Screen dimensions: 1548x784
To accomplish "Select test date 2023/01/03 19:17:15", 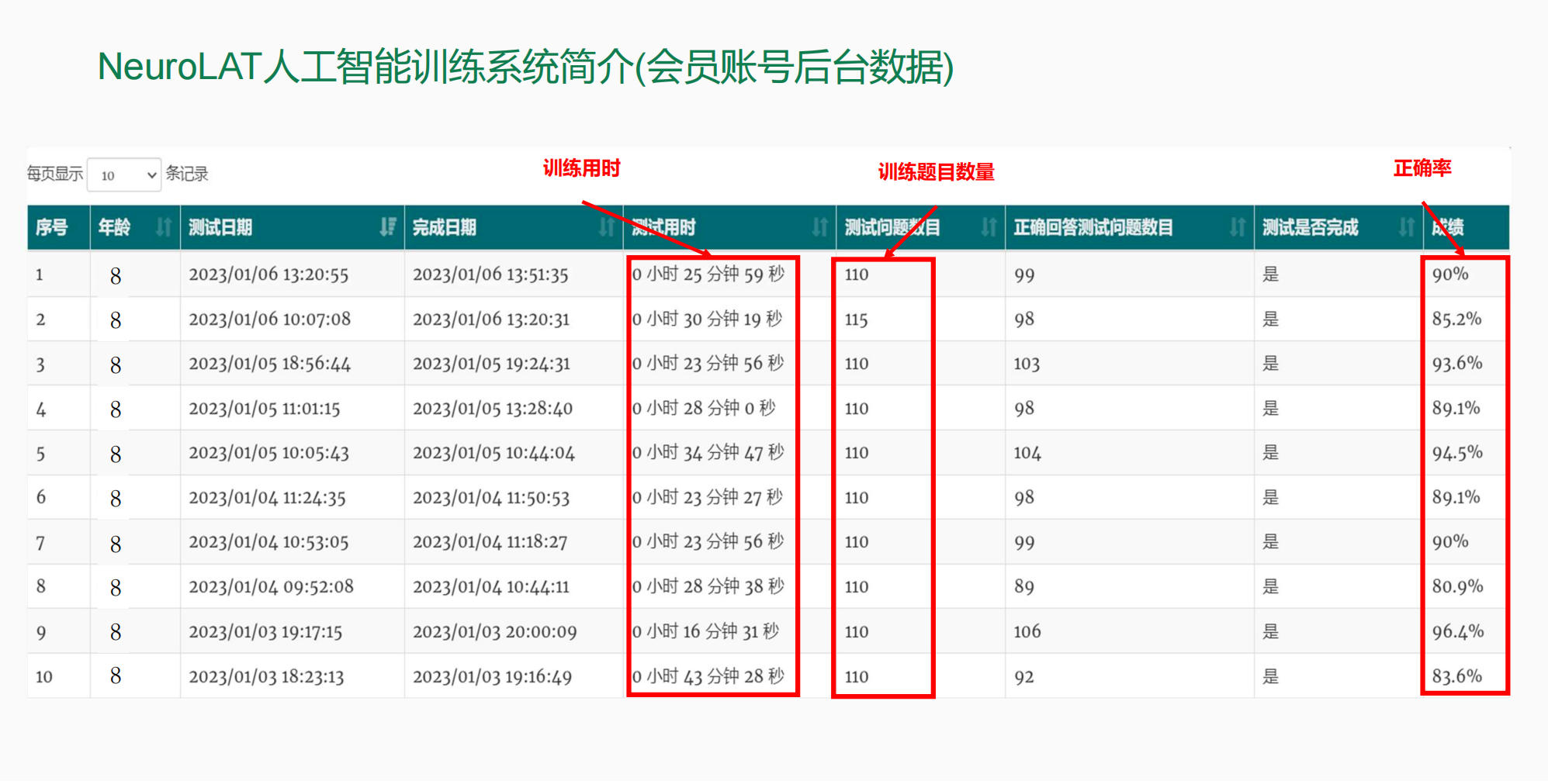I will pyautogui.click(x=265, y=632).
